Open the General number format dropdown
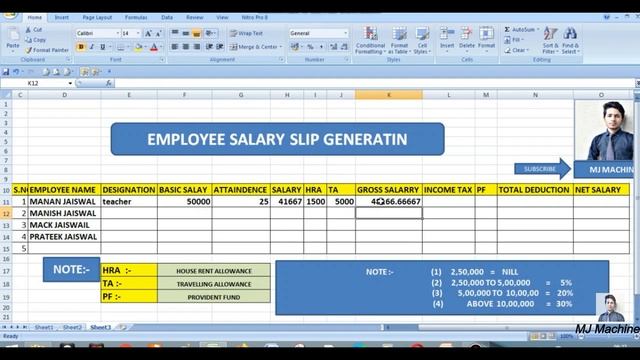Screen dimensions: 640x360 pos(346,33)
